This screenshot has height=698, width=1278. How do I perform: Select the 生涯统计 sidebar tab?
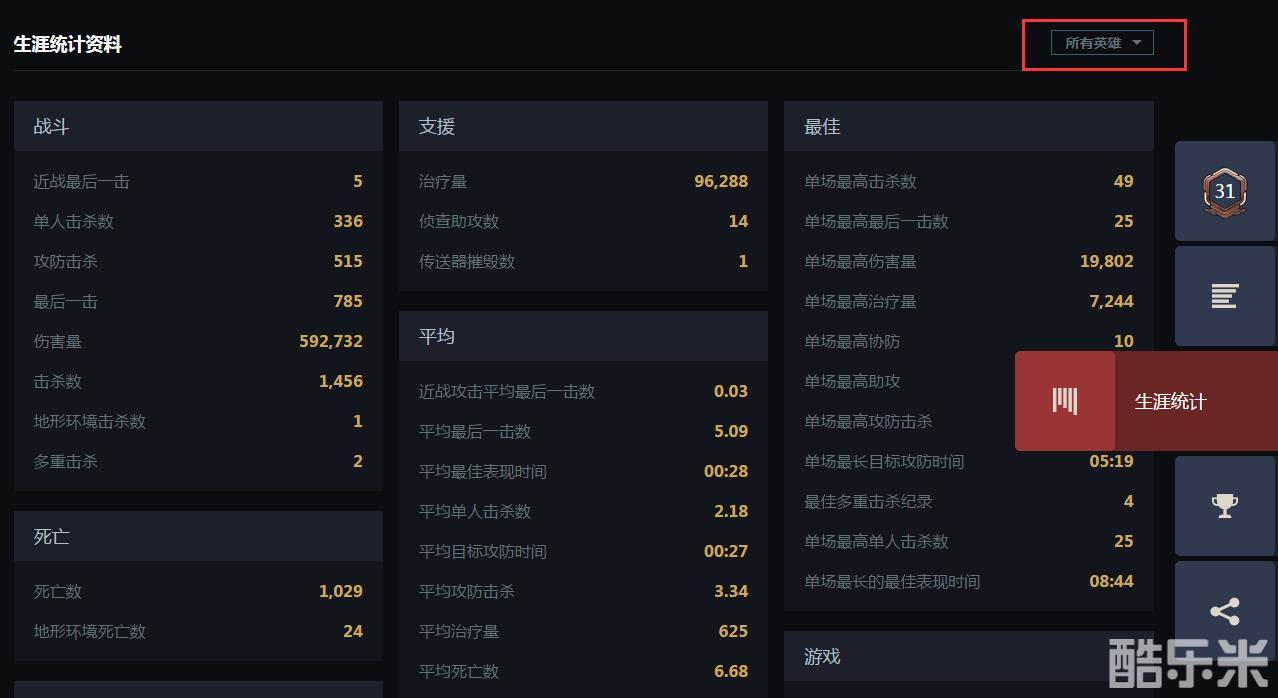1170,401
